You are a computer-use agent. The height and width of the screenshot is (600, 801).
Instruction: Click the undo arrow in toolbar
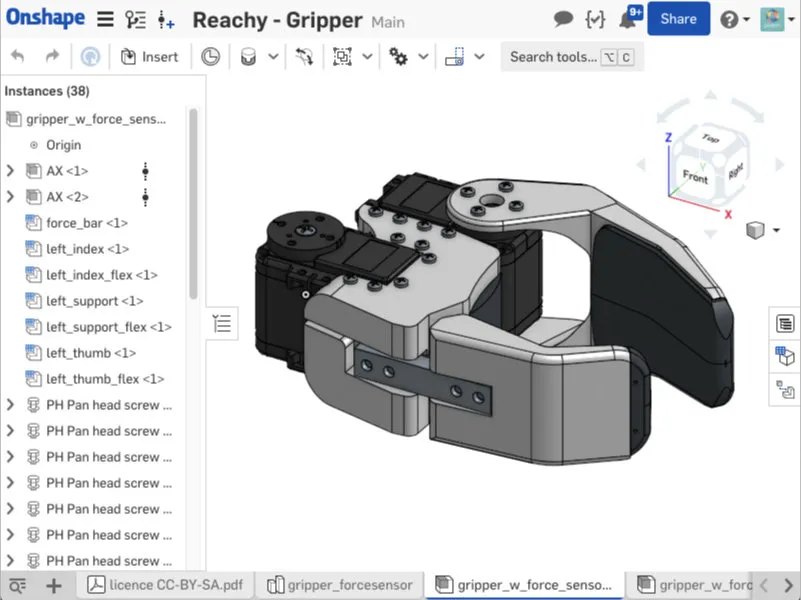[17, 56]
